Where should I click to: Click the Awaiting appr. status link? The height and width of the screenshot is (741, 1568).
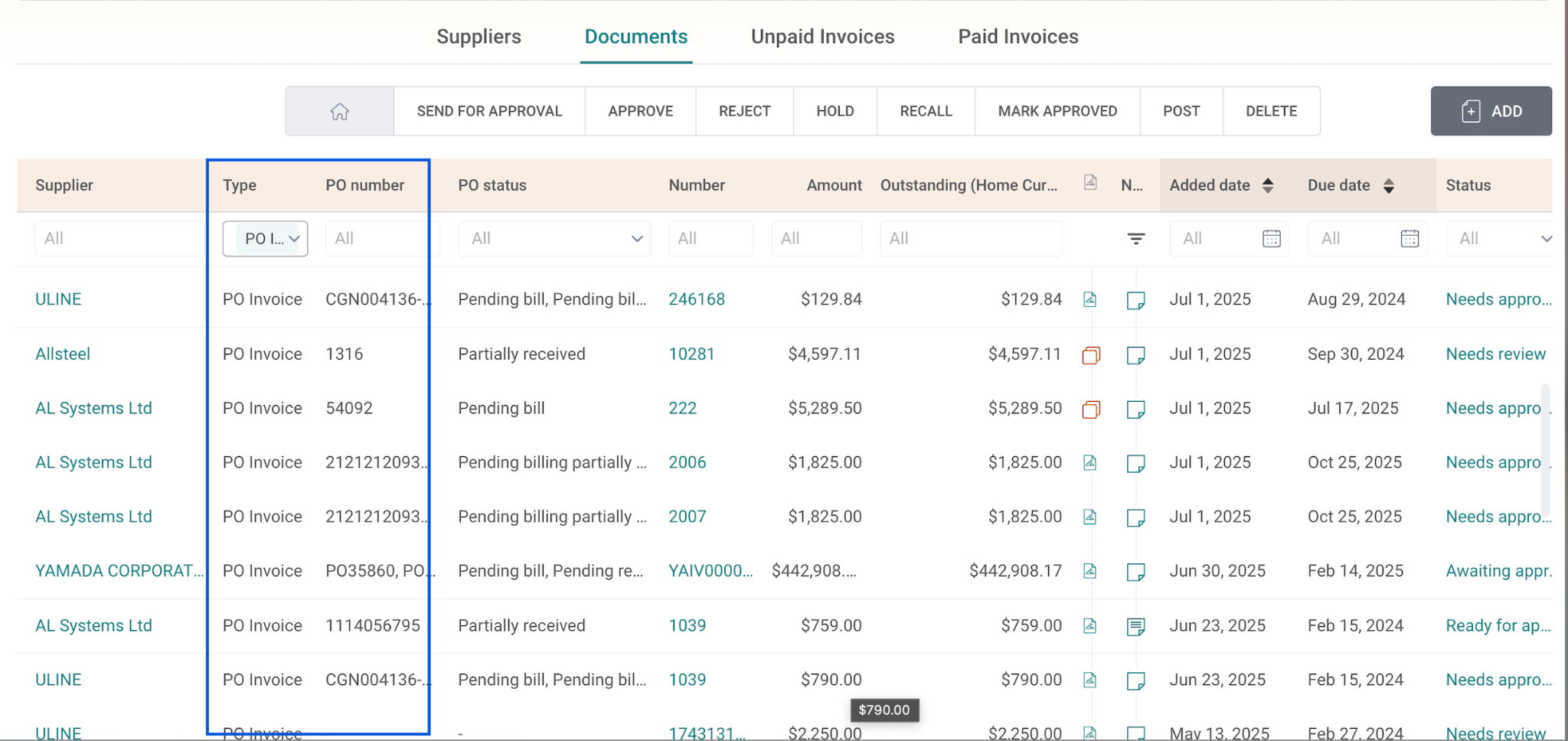1499,571
